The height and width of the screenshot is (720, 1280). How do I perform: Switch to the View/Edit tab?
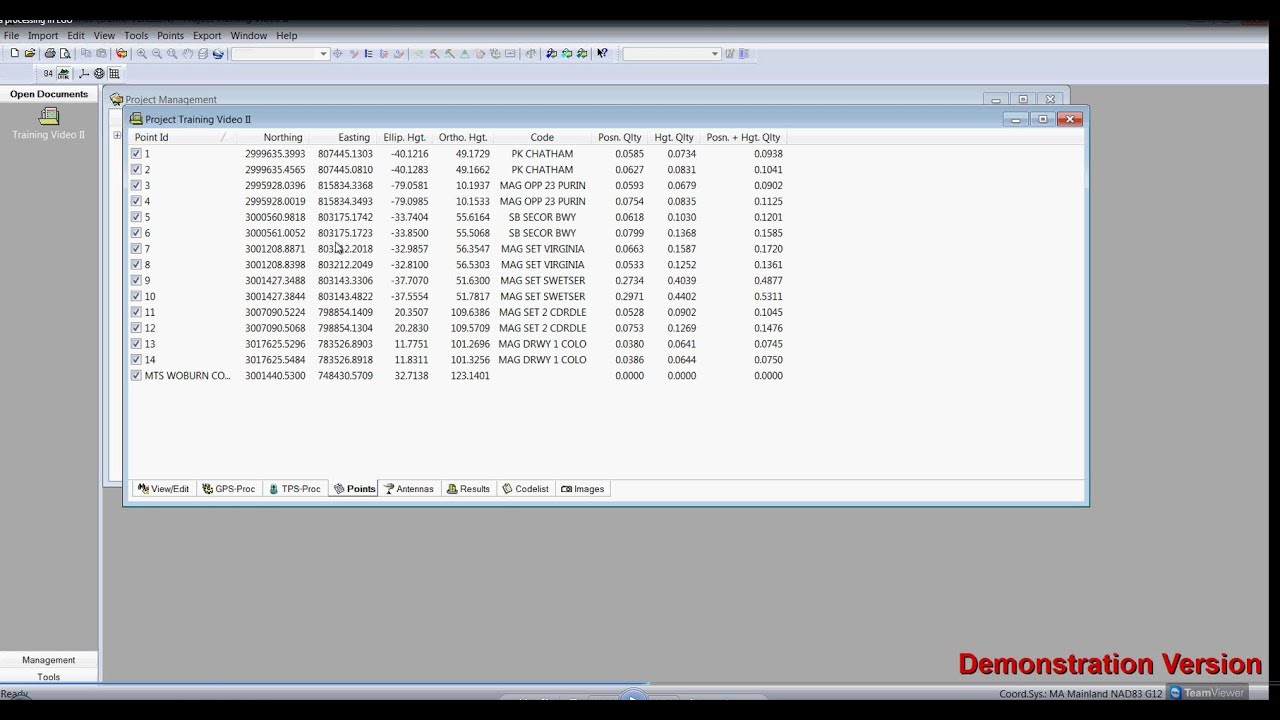click(164, 489)
